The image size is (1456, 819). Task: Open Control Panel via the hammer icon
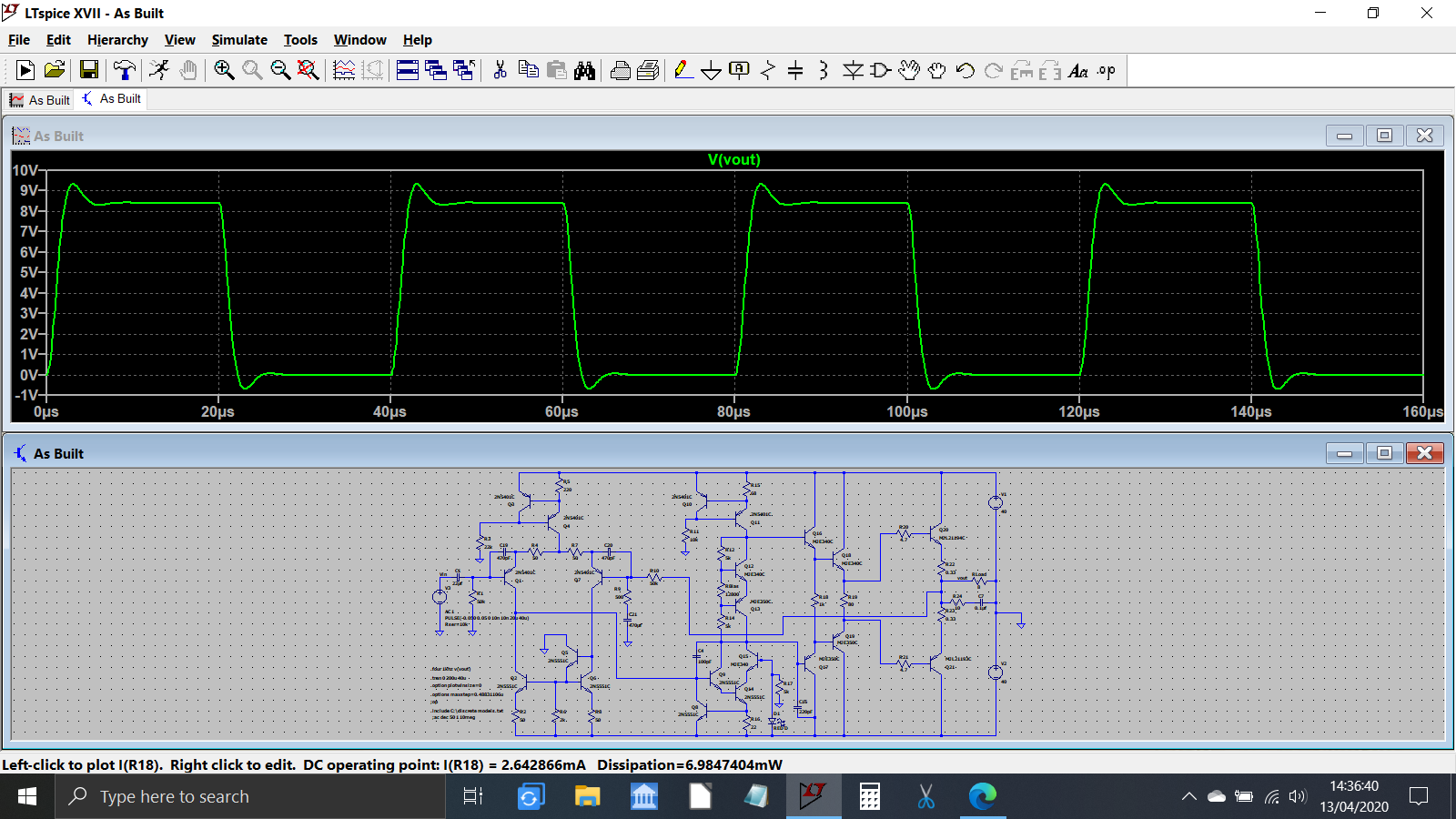point(125,70)
